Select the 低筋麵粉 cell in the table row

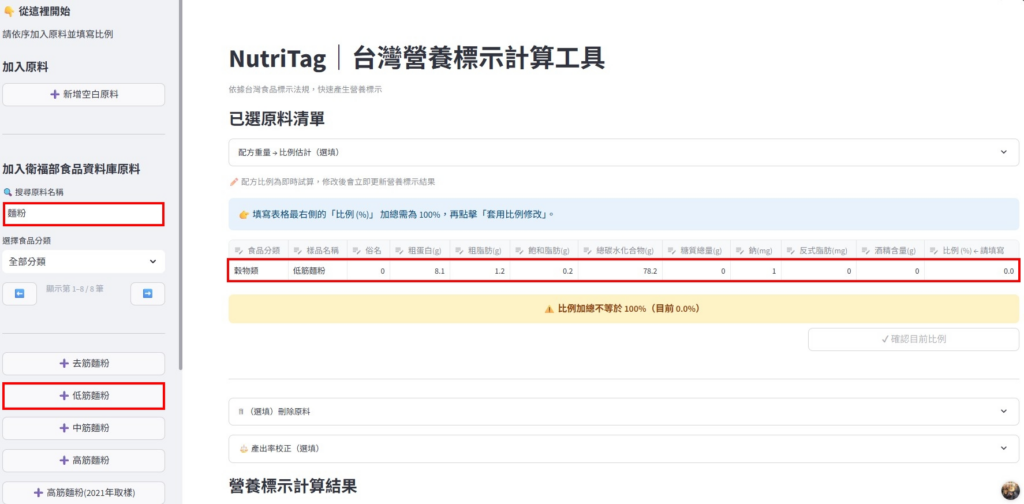317,270
